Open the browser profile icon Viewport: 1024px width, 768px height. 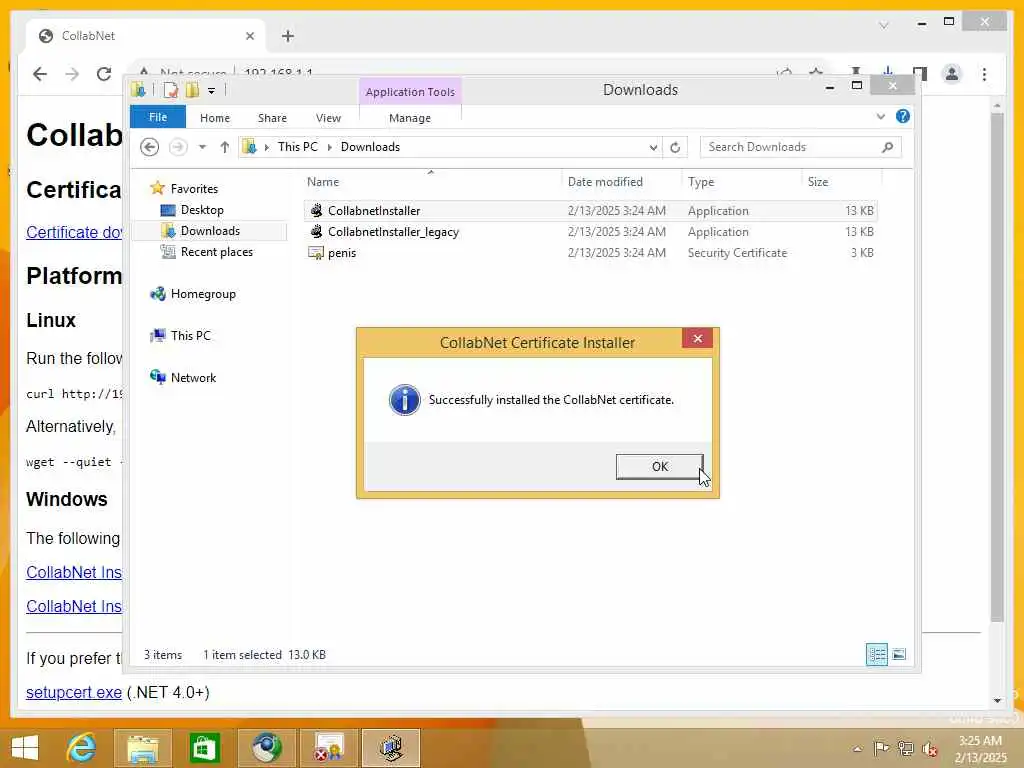click(x=952, y=74)
